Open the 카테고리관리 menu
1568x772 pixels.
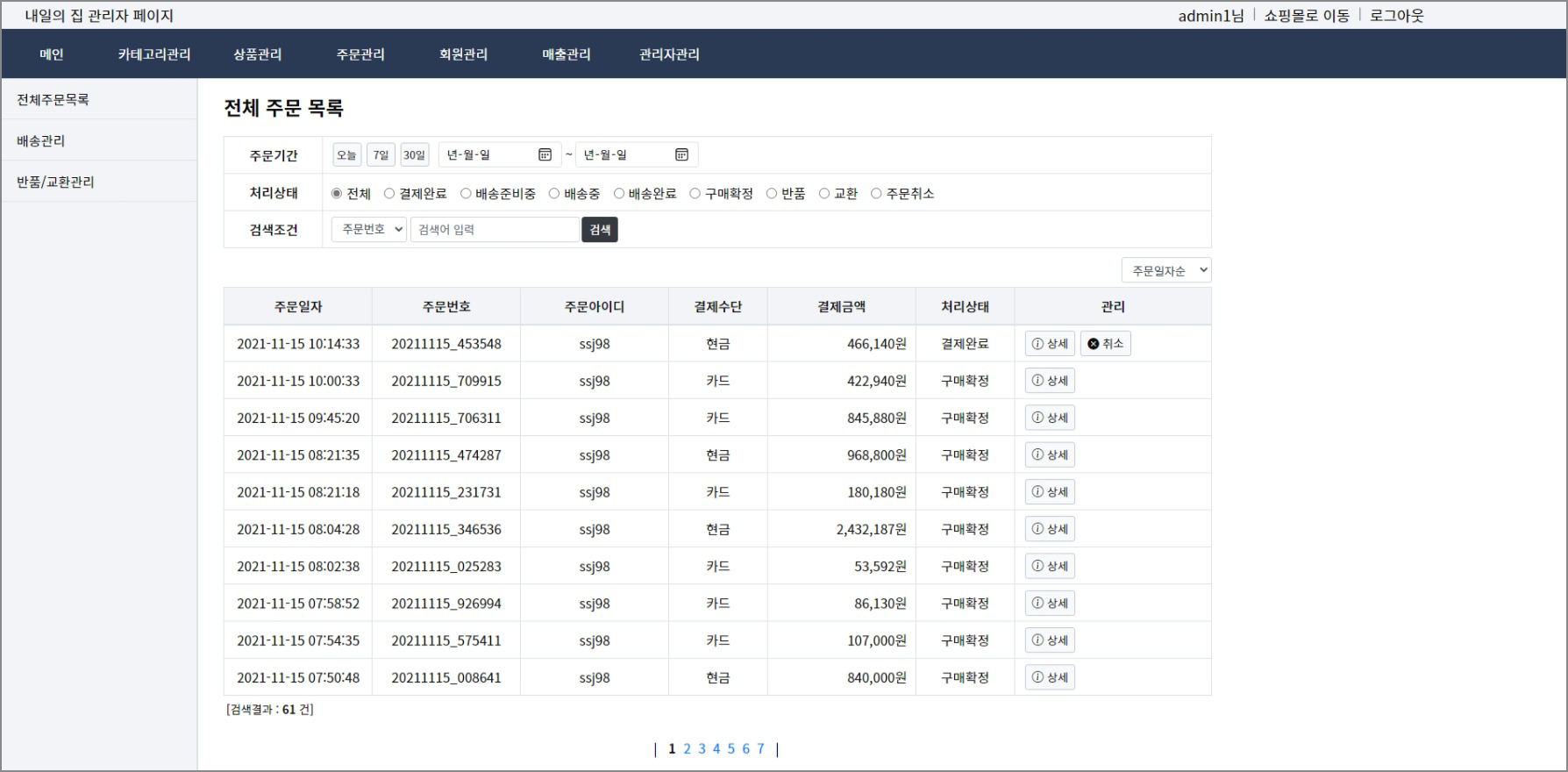tap(154, 54)
